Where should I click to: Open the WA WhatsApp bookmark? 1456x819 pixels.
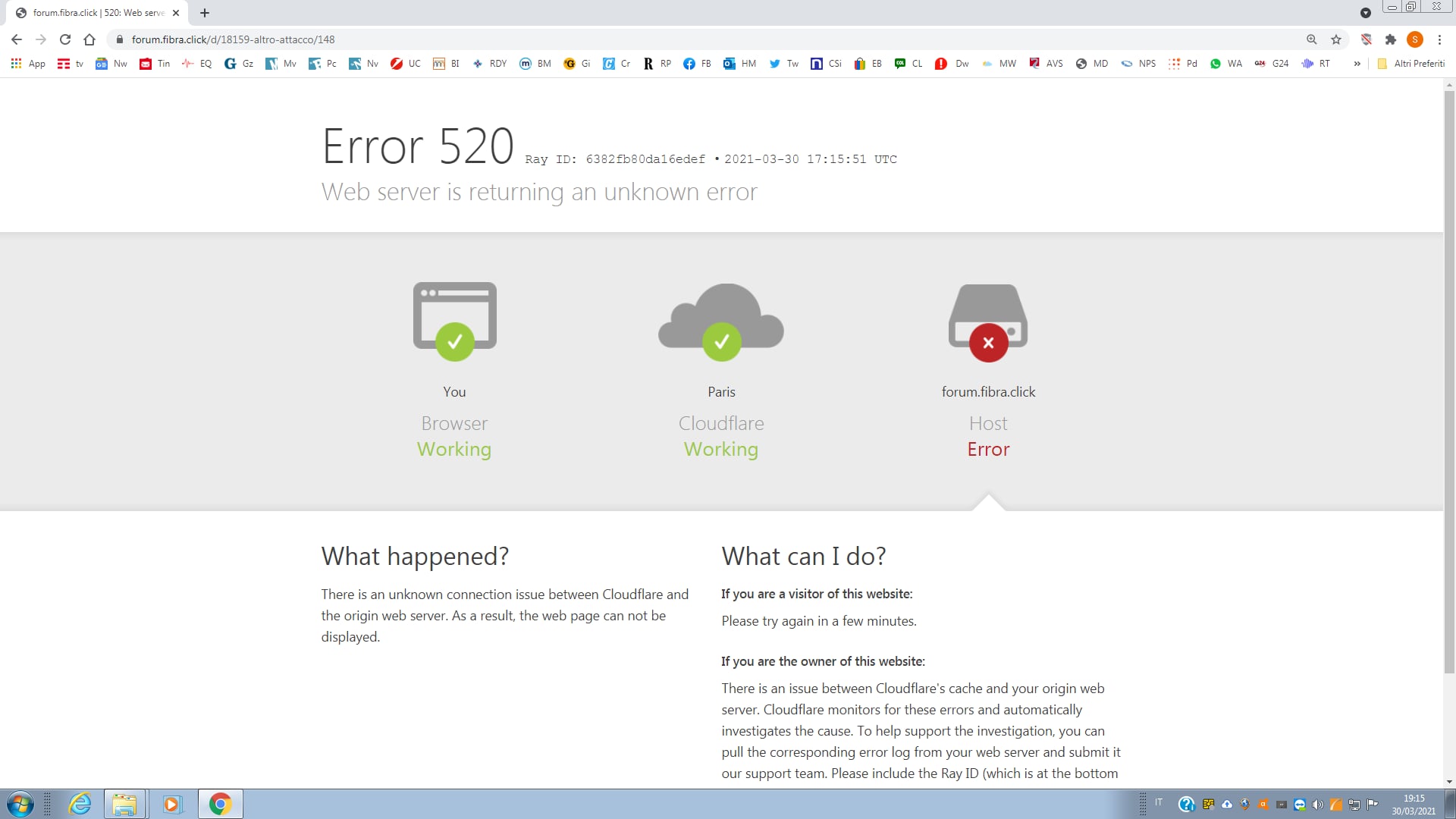tap(1225, 64)
